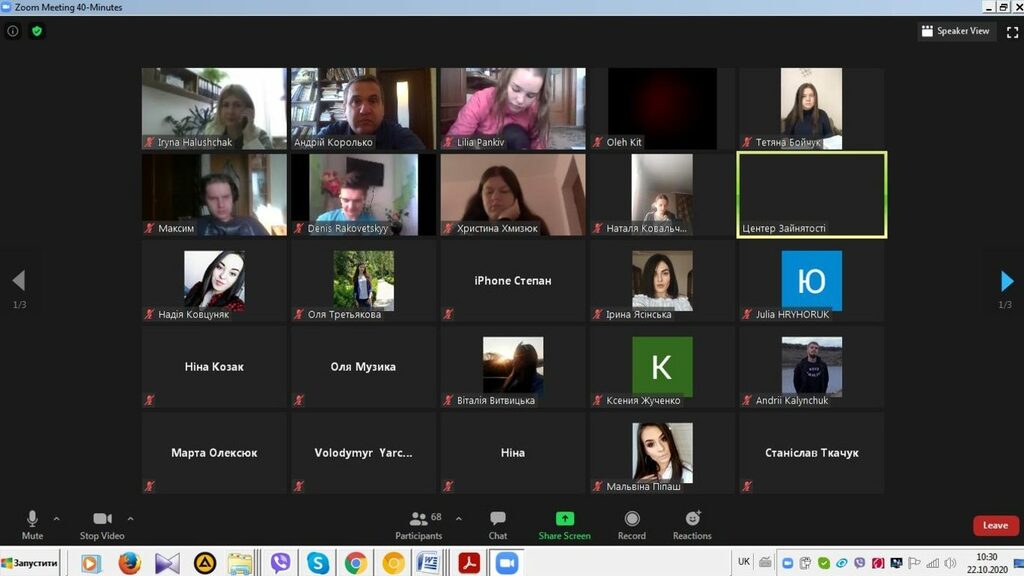Viewport: 1024px width, 576px height.
Task: Switch to Speaker View
Action: 955,31
